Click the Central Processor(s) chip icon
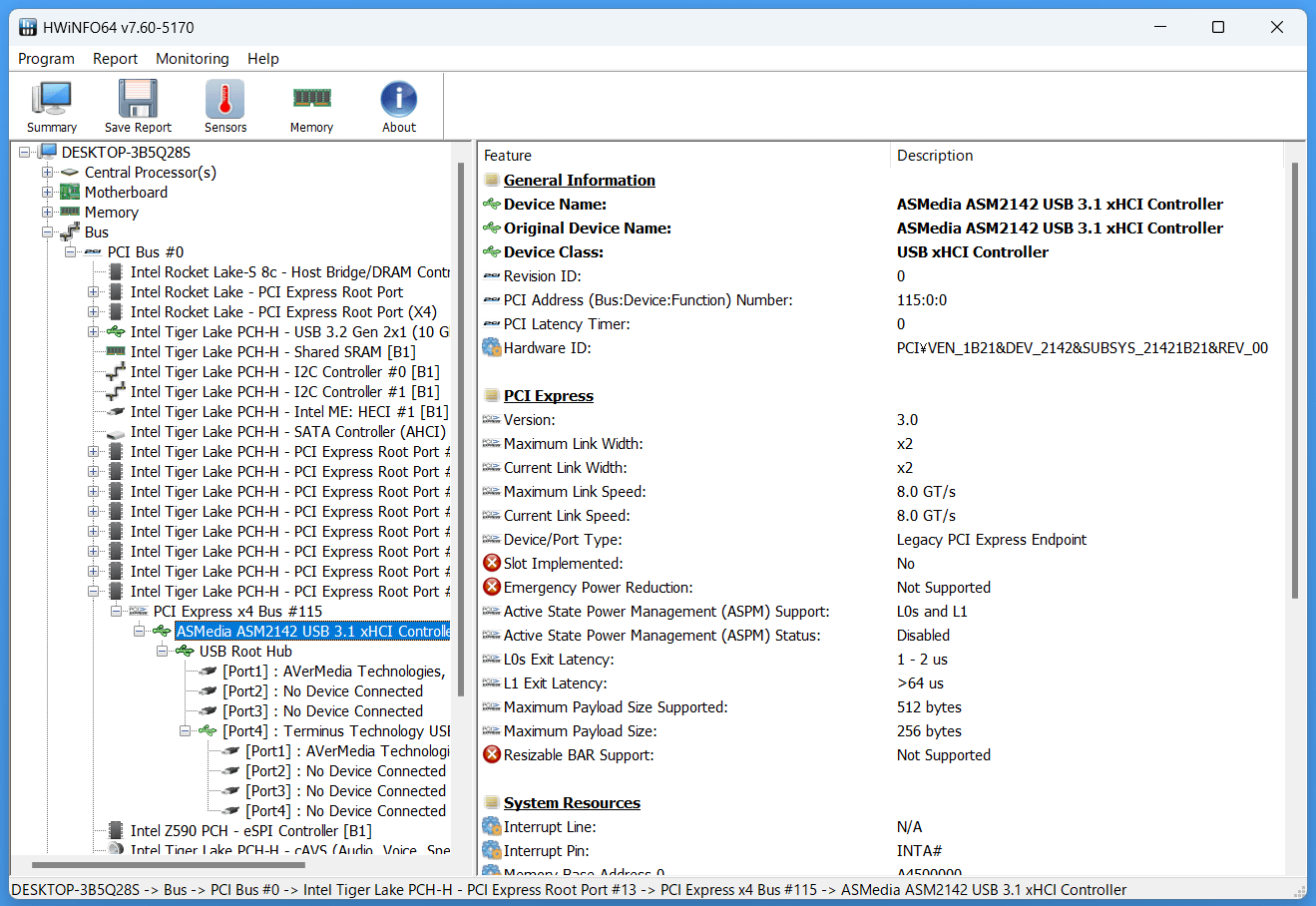This screenshot has height=906, width=1316. (x=70, y=173)
